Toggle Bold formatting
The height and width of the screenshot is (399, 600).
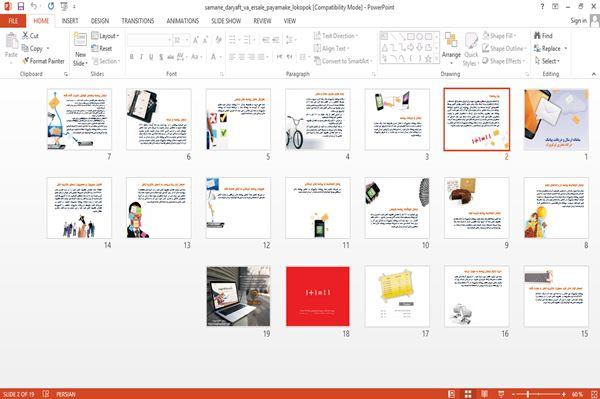(x=132, y=57)
